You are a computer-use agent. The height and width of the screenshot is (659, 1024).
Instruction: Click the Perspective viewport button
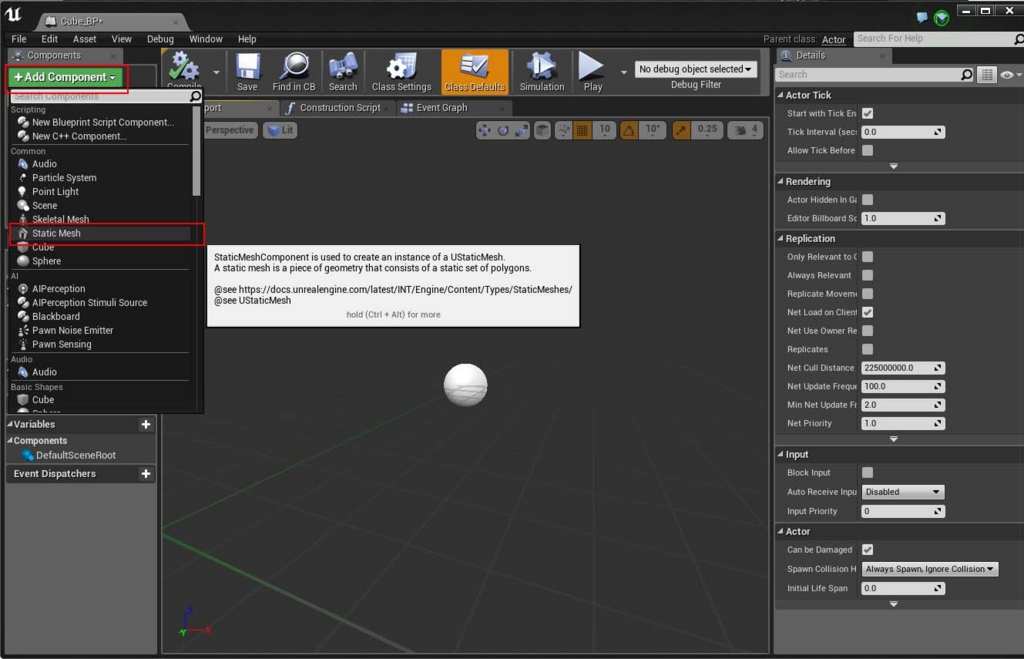[229, 131]
